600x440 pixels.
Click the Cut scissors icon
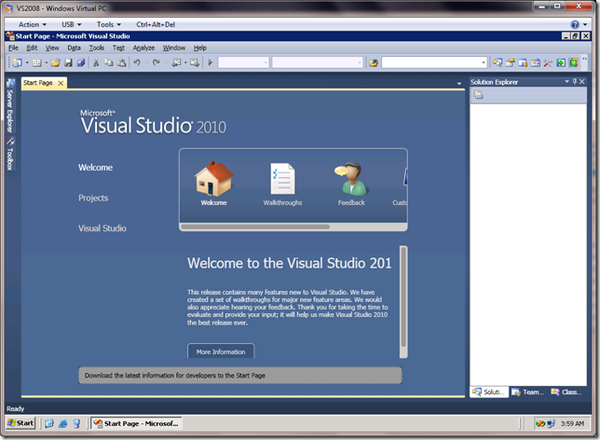(x=96, y=62)
